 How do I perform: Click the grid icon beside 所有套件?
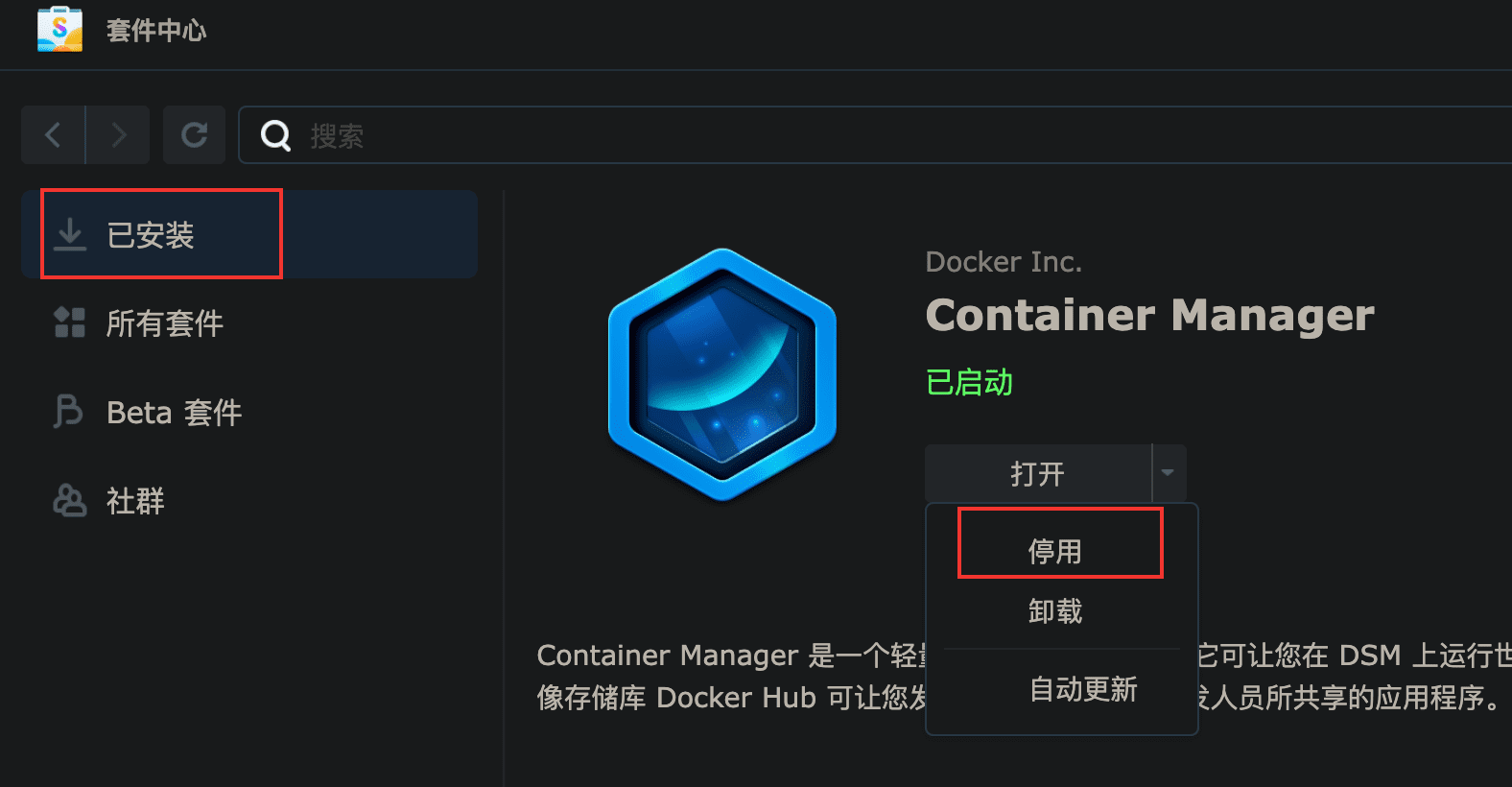click(x=69, y=322)
